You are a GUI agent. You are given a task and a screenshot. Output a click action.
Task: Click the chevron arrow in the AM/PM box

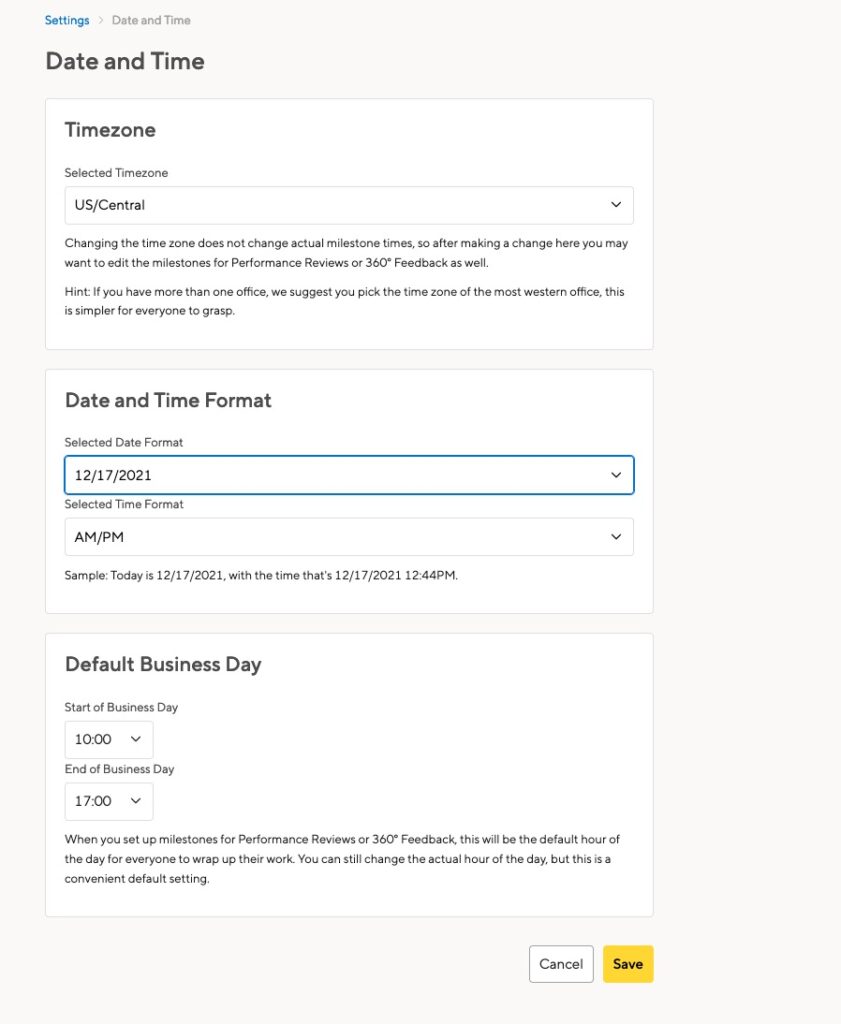pos(616,537)
